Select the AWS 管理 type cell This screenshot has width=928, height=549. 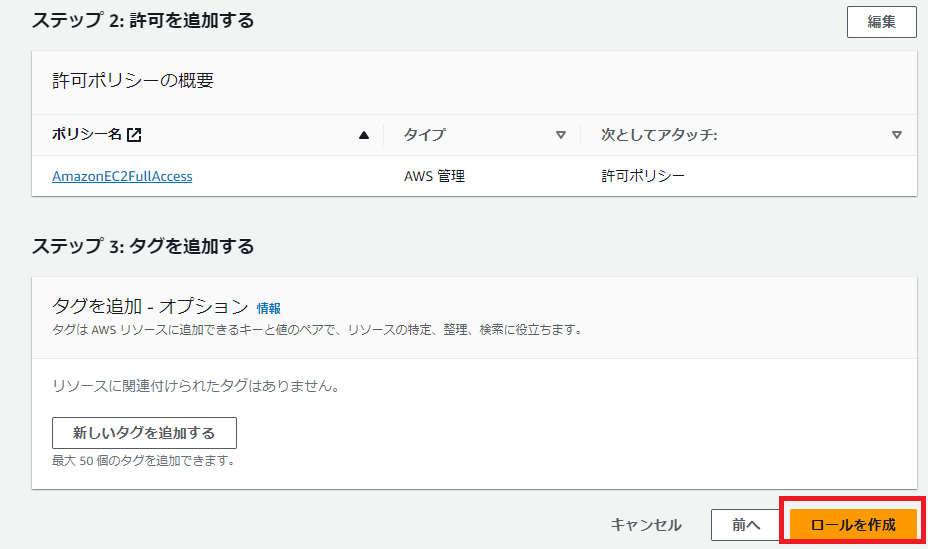[x=434, y=176]
